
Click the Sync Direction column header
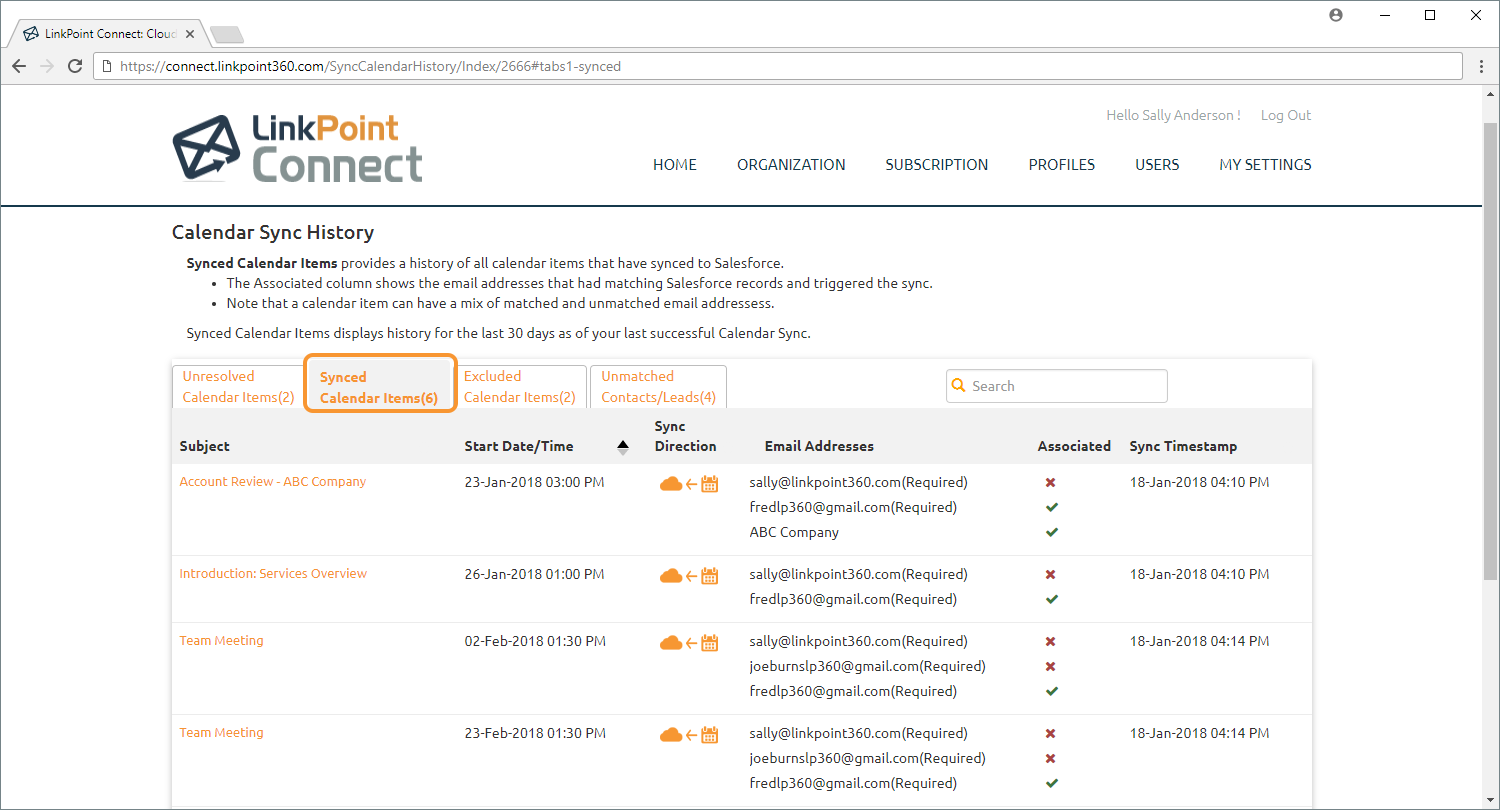686,437
